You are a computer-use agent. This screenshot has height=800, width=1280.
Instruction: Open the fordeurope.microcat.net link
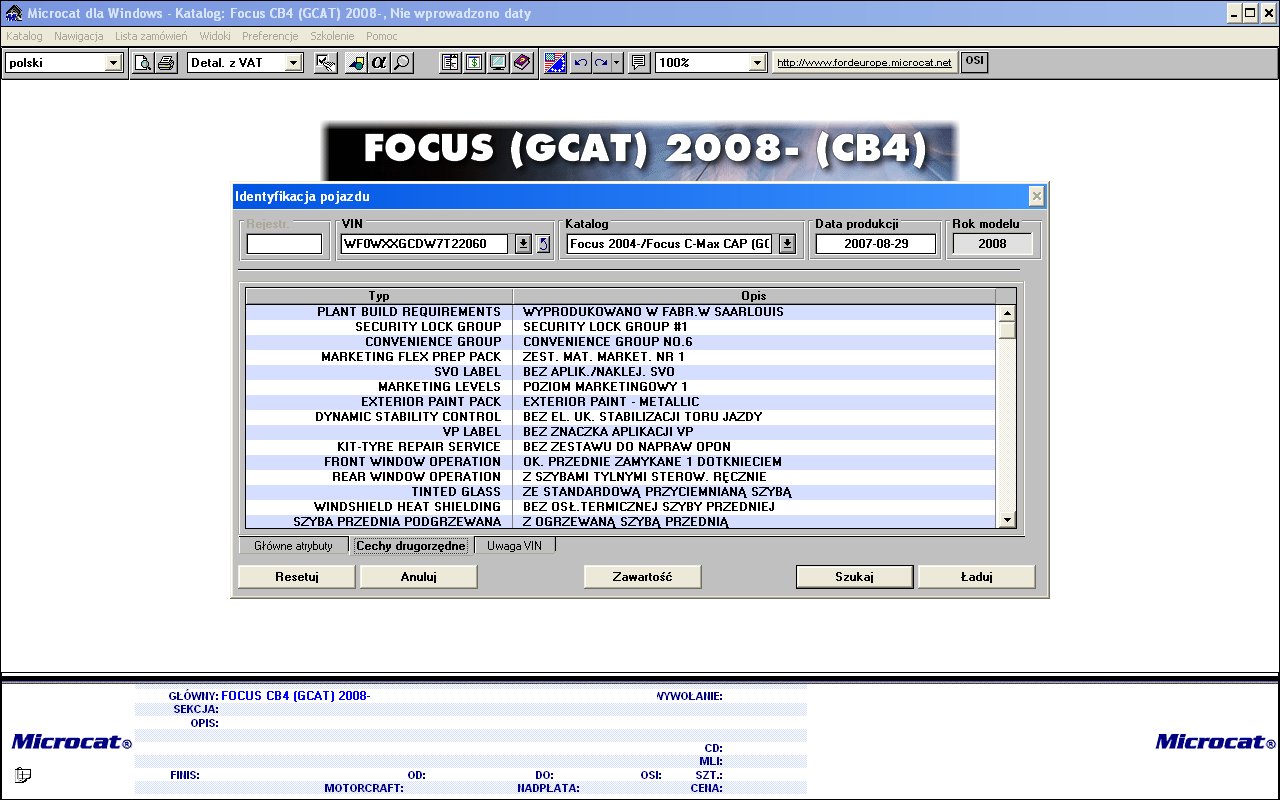pyautogui.click(x=864, y=63)
